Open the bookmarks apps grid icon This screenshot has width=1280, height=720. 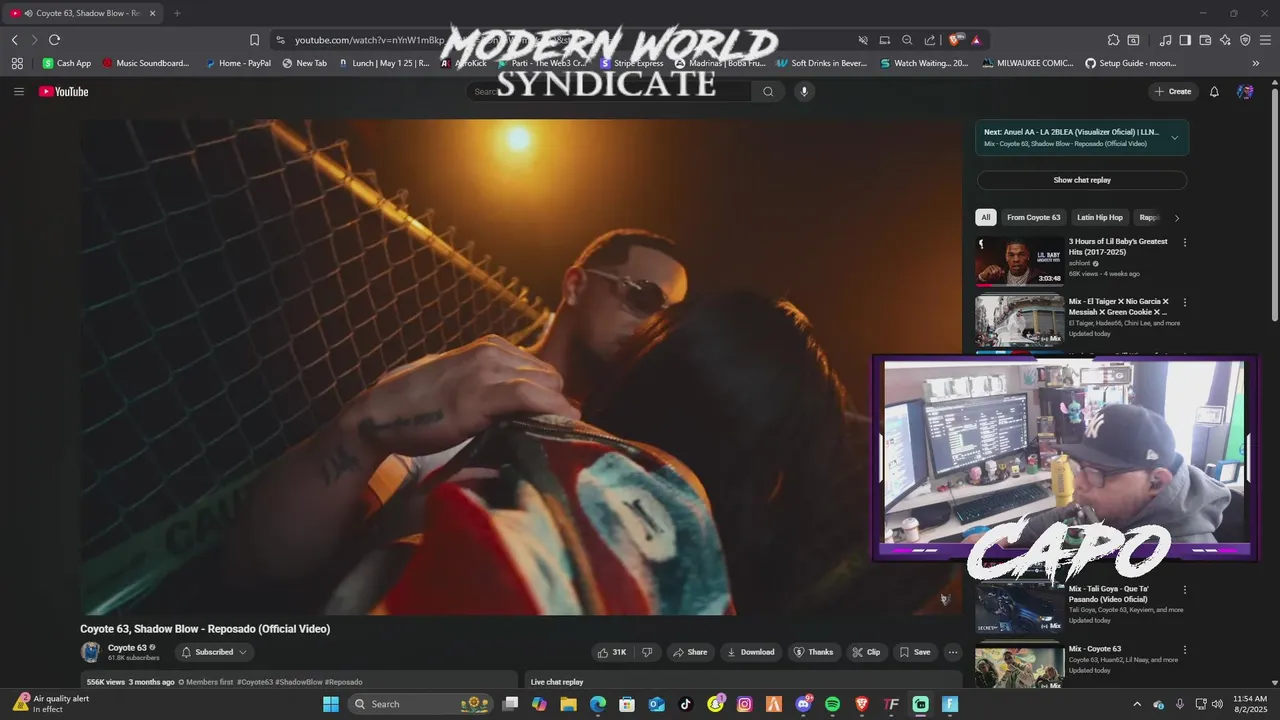point(17,63)
